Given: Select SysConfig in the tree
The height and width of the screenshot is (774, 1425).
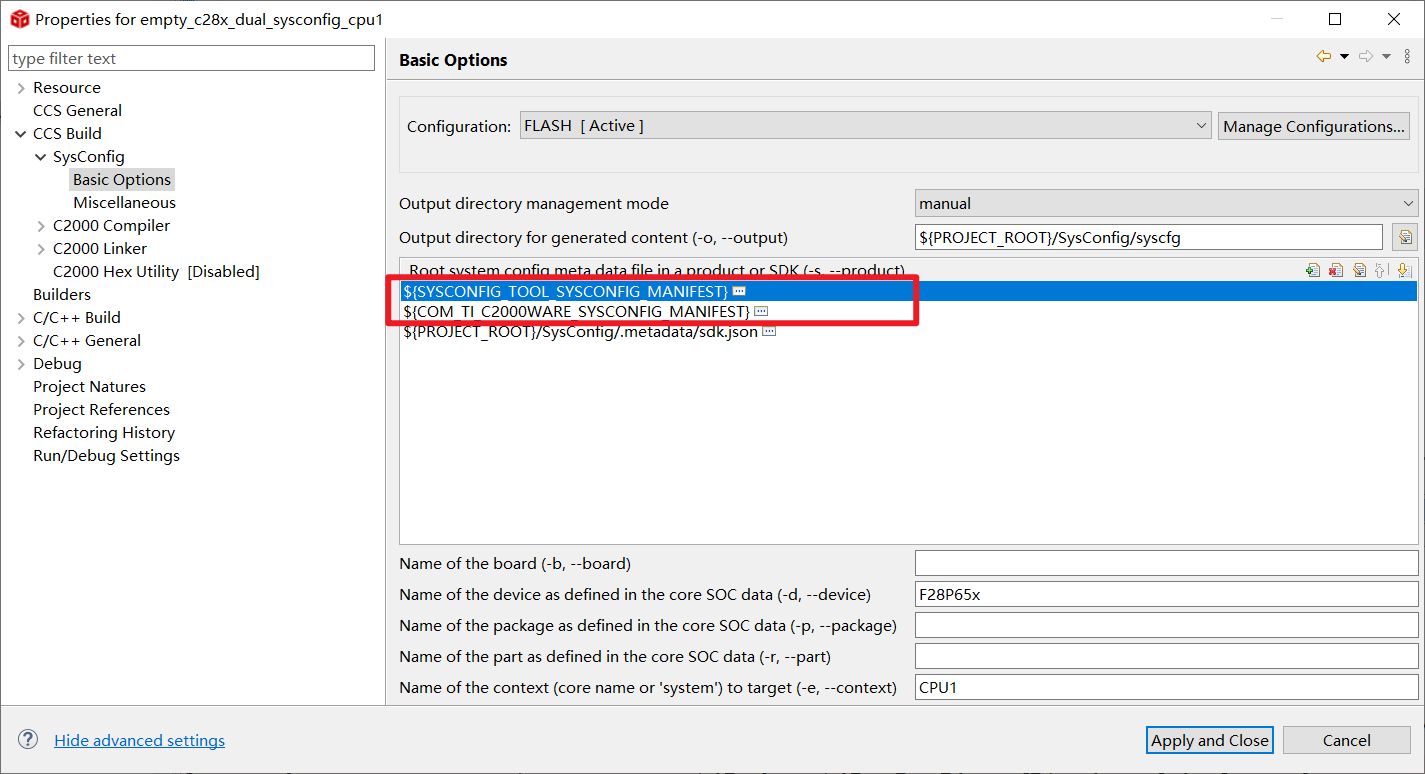Looking at the screenshot, I should click(x=89, y=157).
